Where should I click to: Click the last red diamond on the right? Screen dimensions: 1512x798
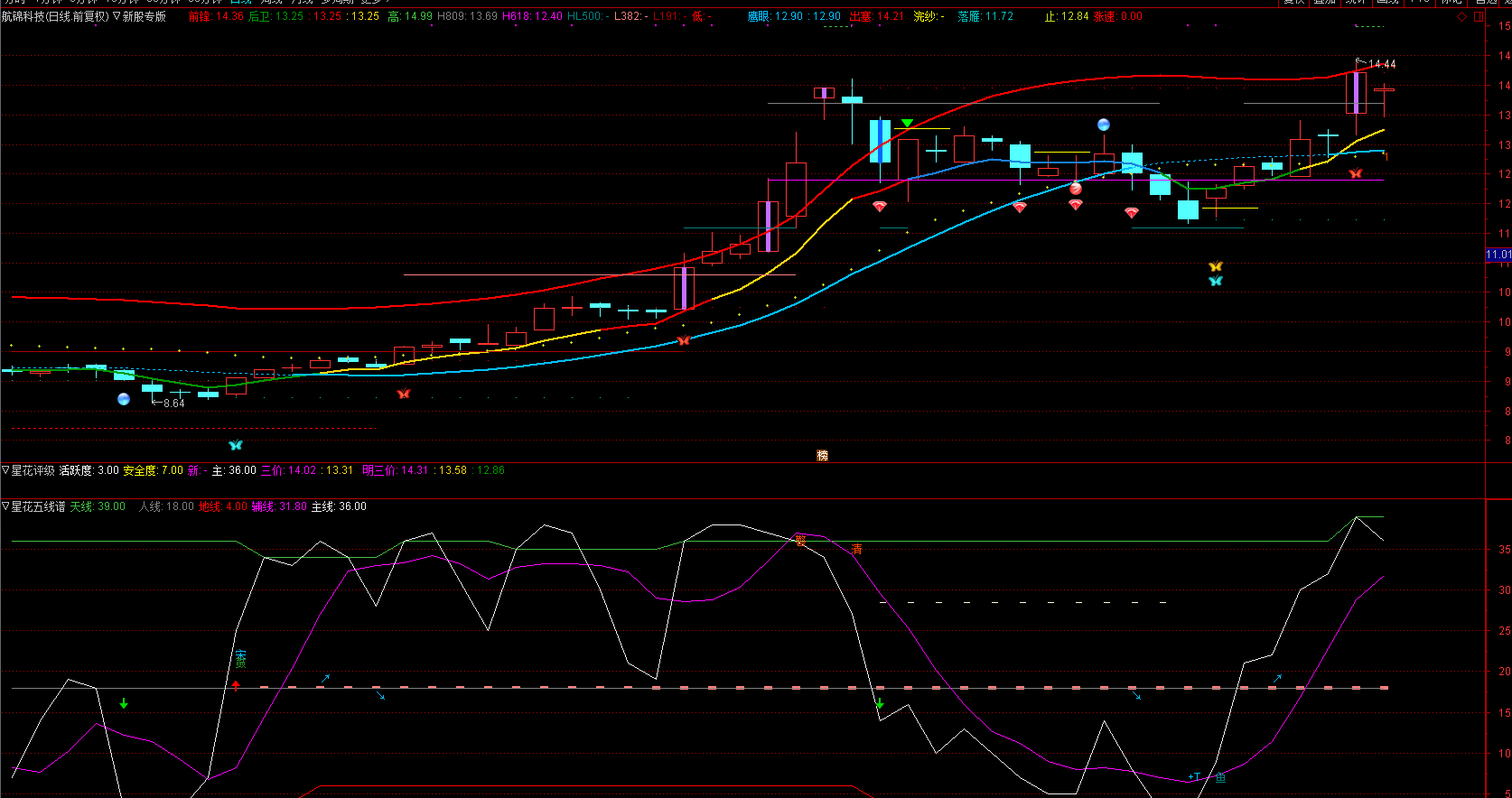point(1132,213)
